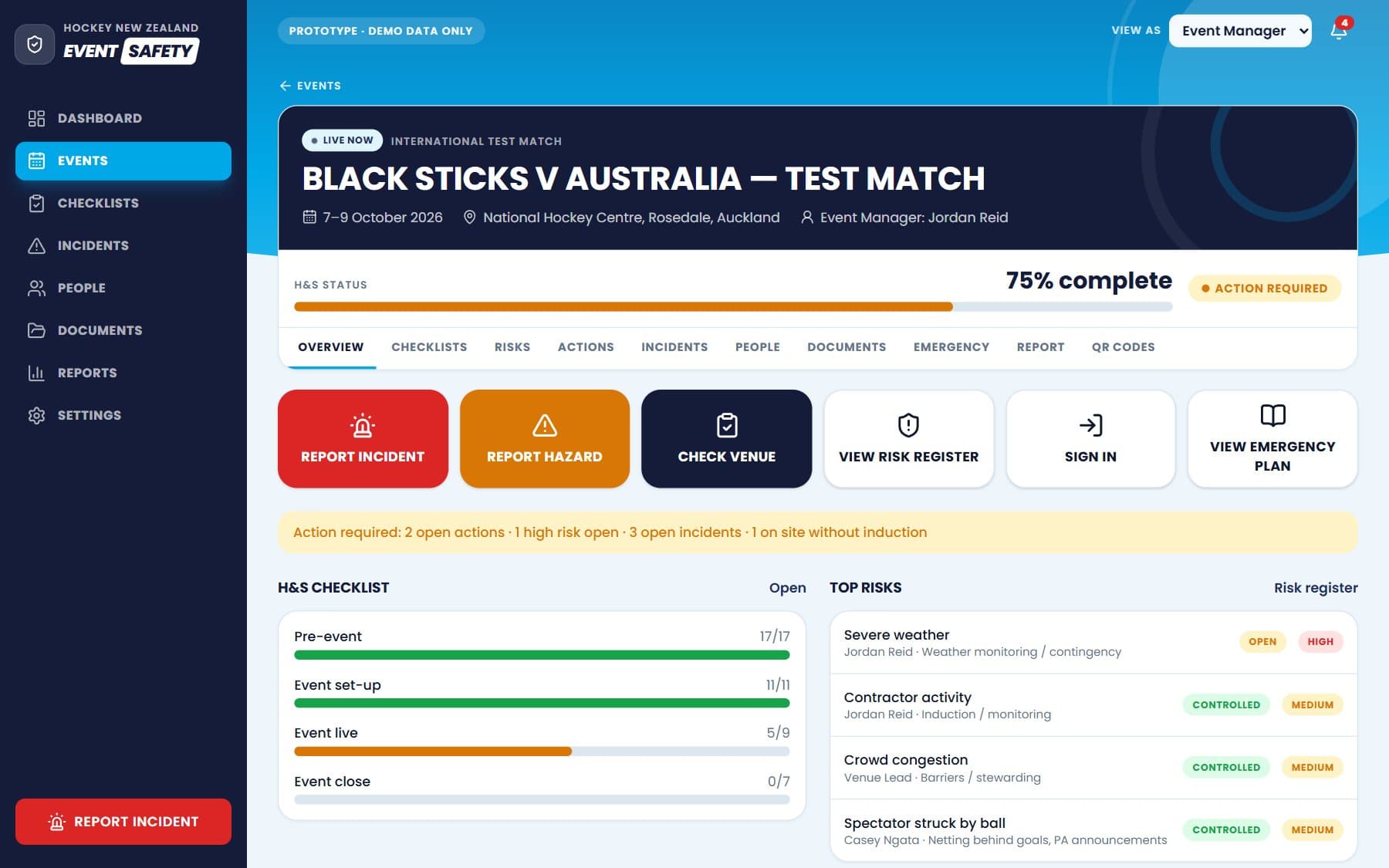Click the Open link beside H&S Checklist
The width and height of the screenshot is (1389, 868).
click(787, 588)
